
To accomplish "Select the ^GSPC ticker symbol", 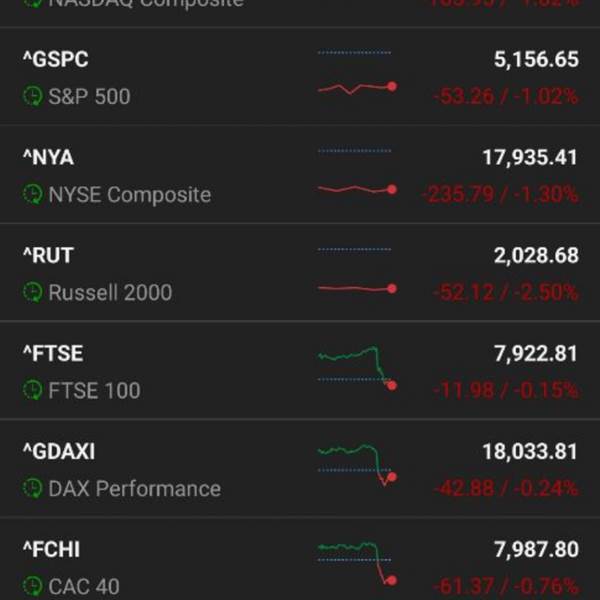I will (55, 59).
